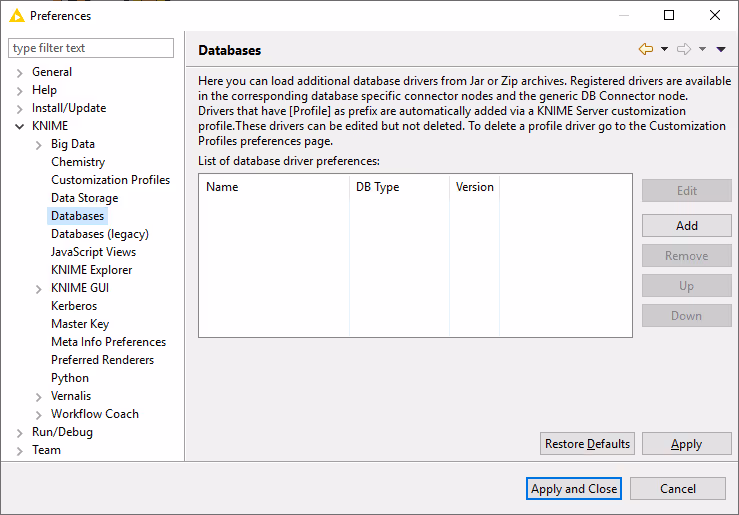Open the Kerberos preferences page
This screenshot has width=739, height=515.
(74, 306)
